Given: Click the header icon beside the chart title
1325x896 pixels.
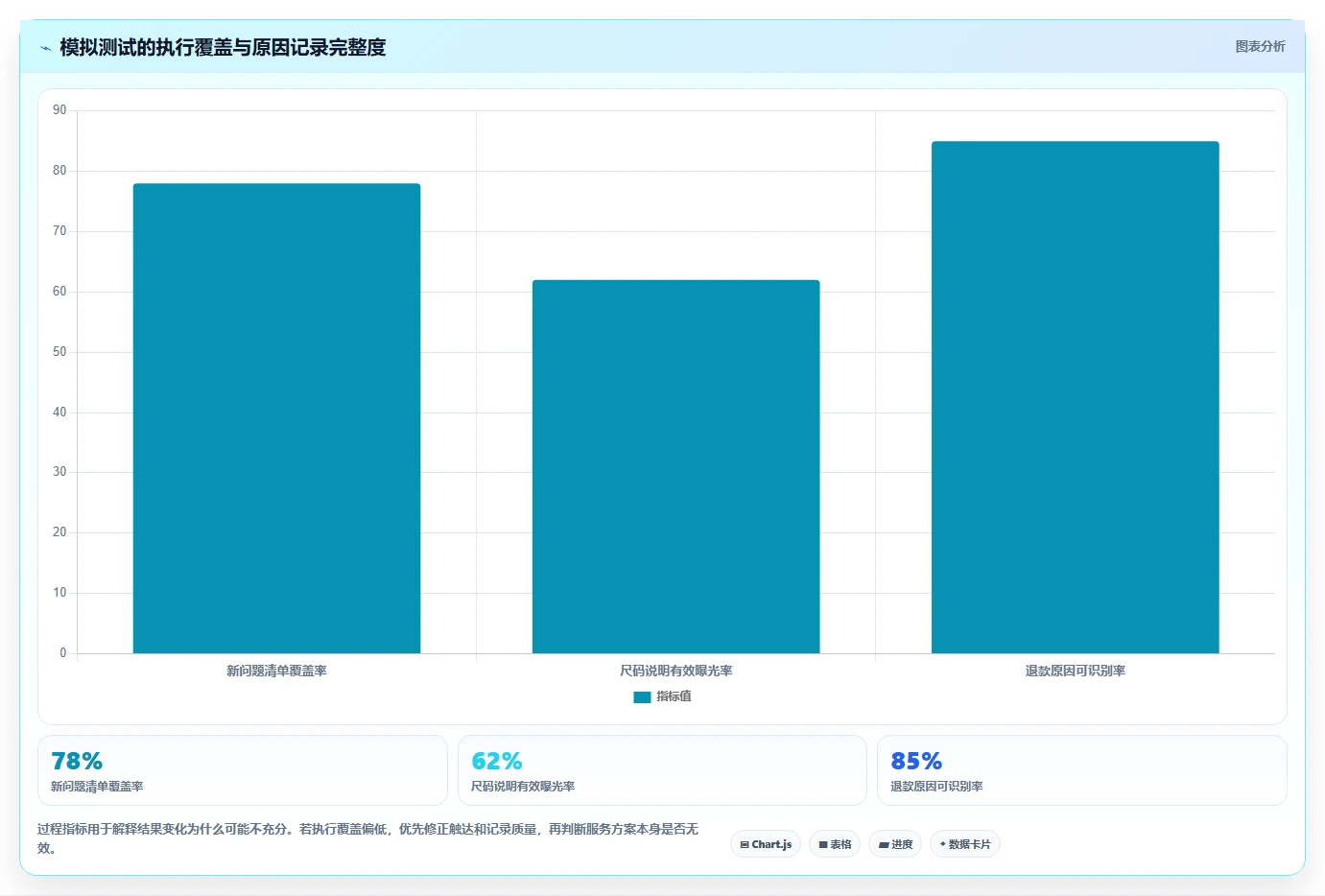Looking at the screenshot, I should [x=45, y=48].
